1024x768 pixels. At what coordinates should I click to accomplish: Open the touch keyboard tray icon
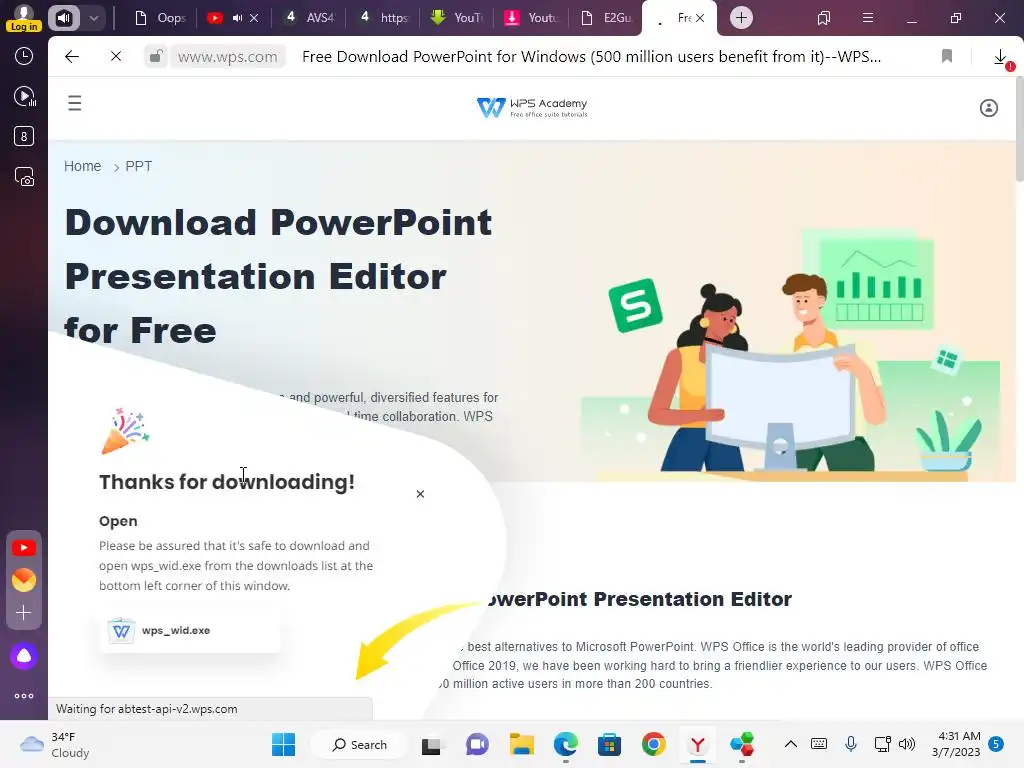pyautogui.click(x=819, y=744)
